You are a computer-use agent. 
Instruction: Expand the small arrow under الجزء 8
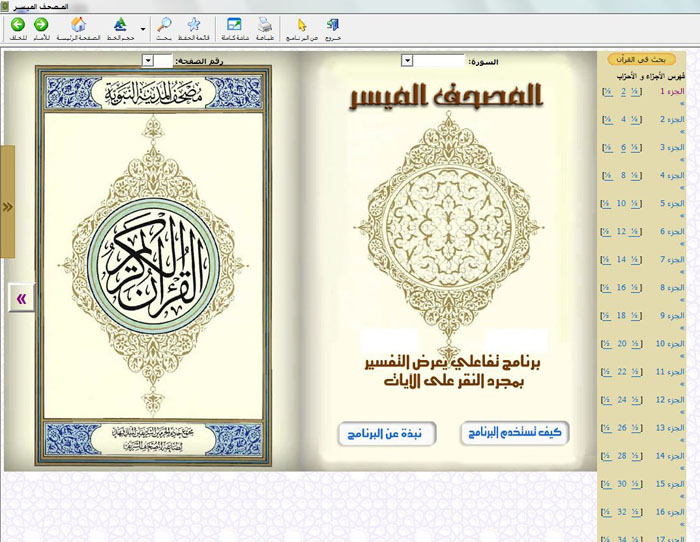click(x=682, y=300)
